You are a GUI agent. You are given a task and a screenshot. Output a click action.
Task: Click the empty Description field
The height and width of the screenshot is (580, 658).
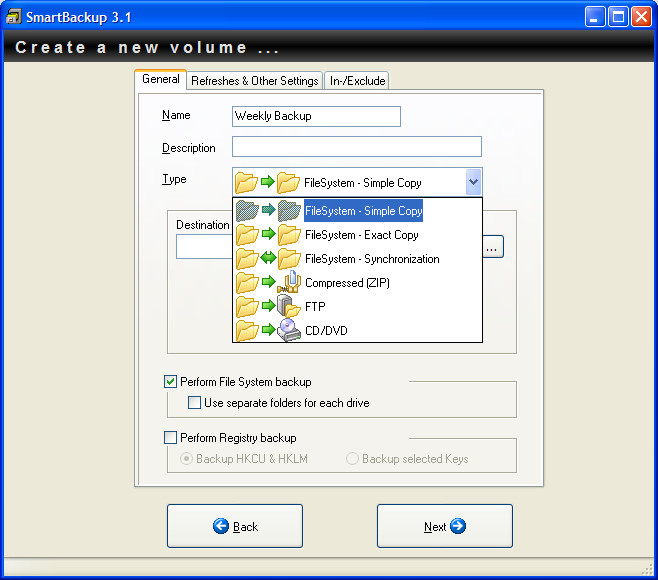pyautogui.click(x=357, y=146)
